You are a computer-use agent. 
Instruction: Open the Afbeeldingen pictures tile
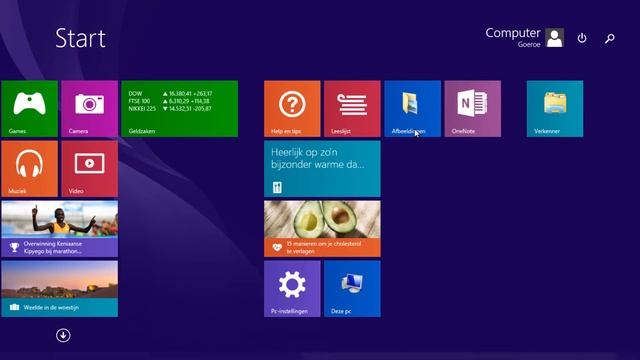click(x=412, y=109)
